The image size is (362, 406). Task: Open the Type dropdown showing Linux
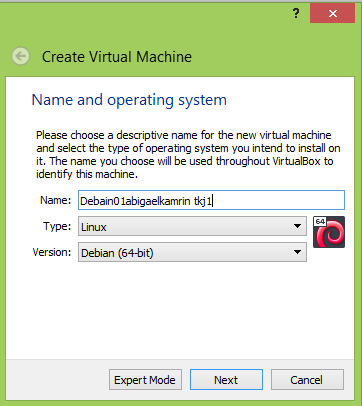[192, 226]
